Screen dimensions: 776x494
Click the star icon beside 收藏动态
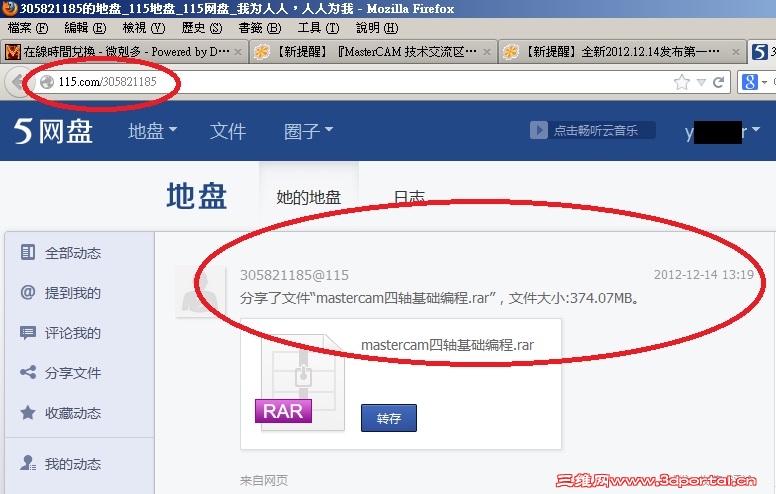coord(28,412)
